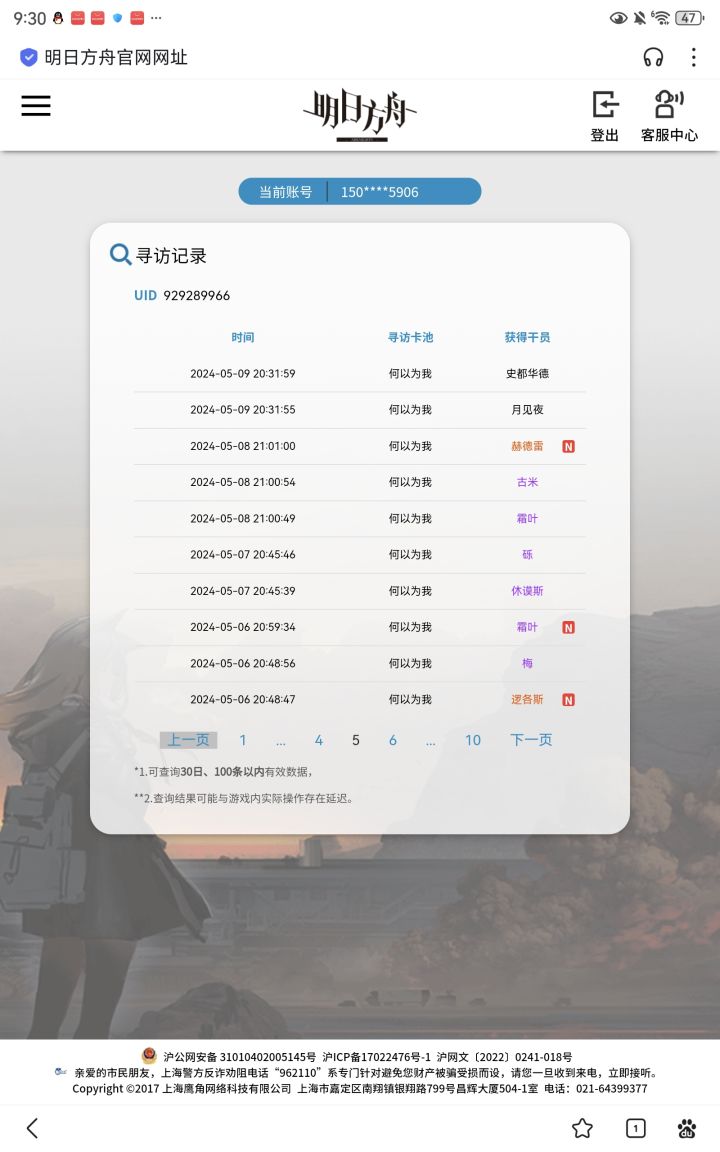Jump to page 10
The width and height of the screenshot is (720, 1152).
(473, 740)
